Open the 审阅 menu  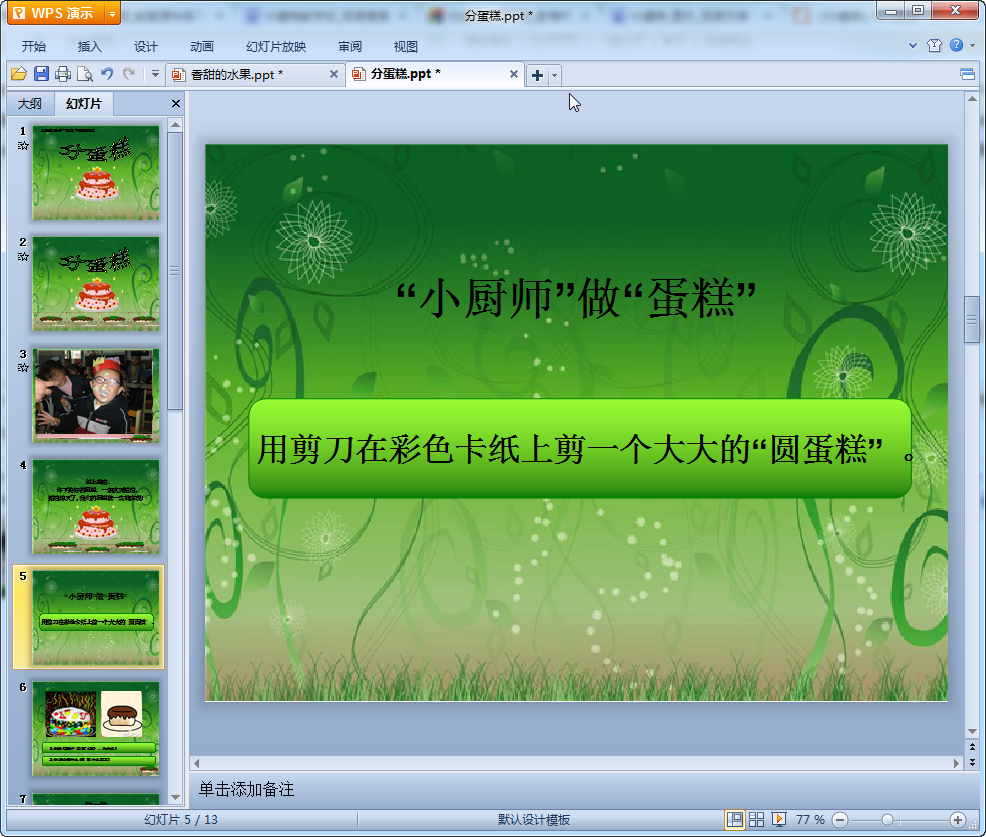click(x=350, y=47)
